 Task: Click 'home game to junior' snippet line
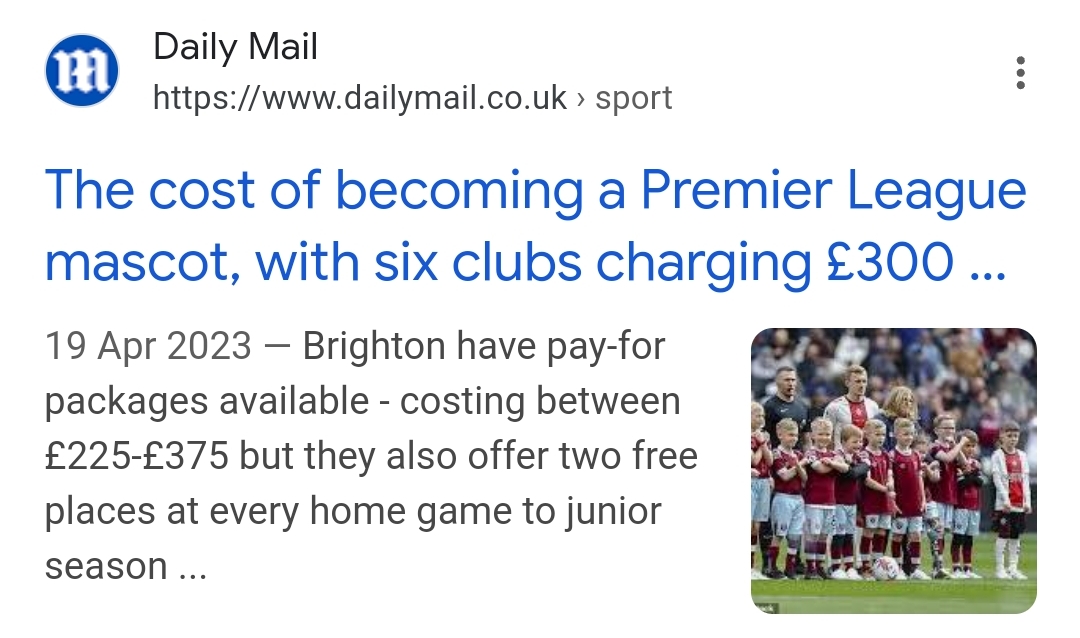click(486, 512)
